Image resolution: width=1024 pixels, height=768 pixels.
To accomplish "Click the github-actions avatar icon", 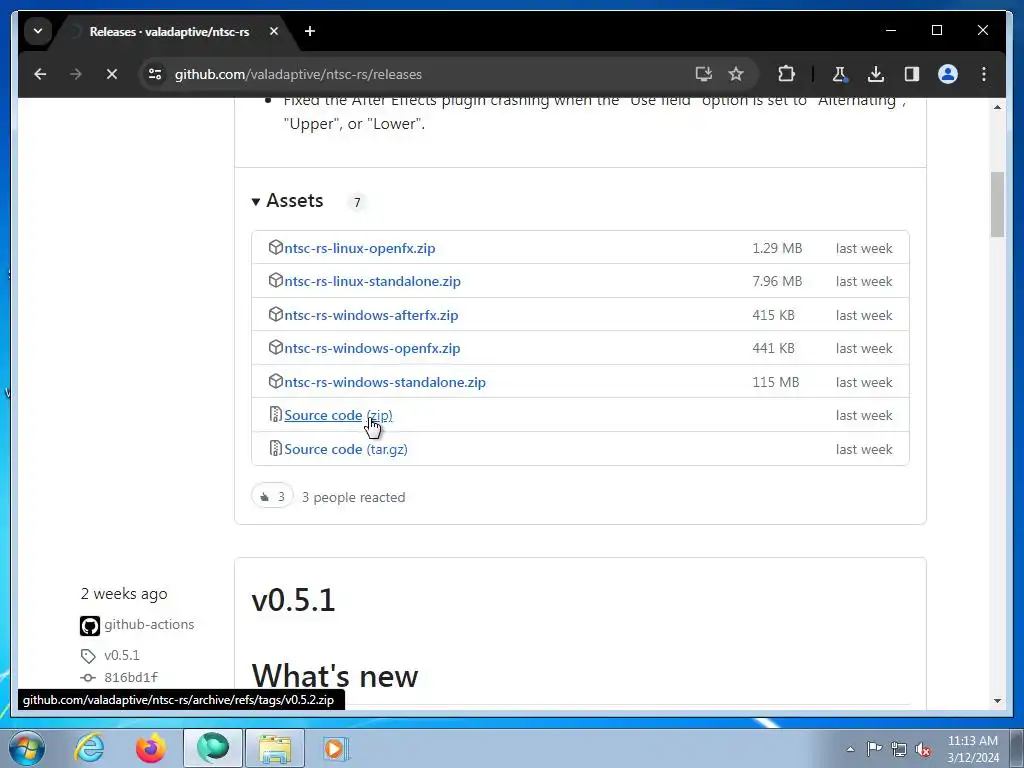I will [90, 626].
